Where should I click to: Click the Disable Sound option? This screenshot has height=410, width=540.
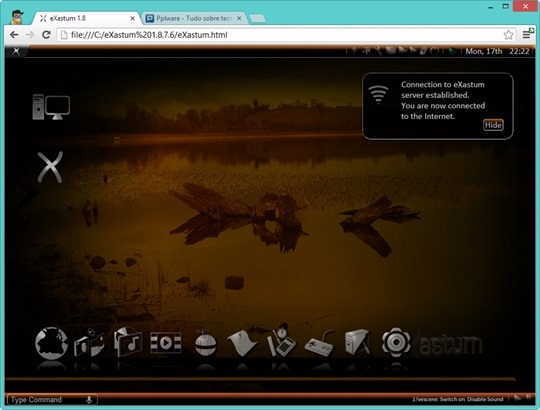485,399
